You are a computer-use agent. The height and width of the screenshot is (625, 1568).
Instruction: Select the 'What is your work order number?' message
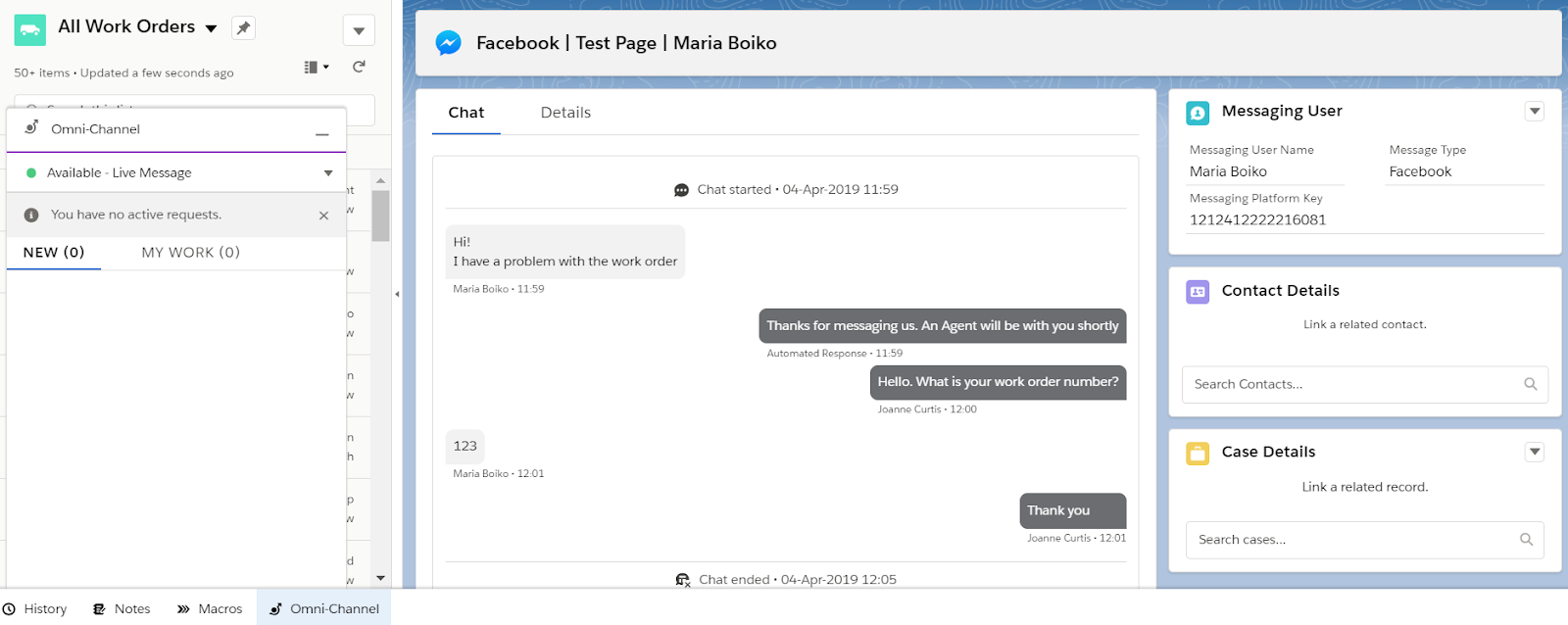pos(998,382)
